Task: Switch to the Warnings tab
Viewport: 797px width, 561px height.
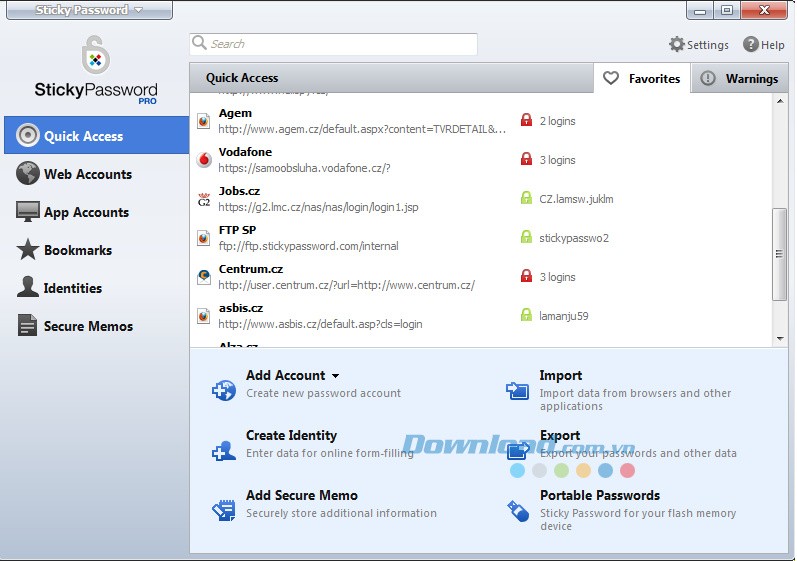Action: pyautogui.click(x=740, y=78)
